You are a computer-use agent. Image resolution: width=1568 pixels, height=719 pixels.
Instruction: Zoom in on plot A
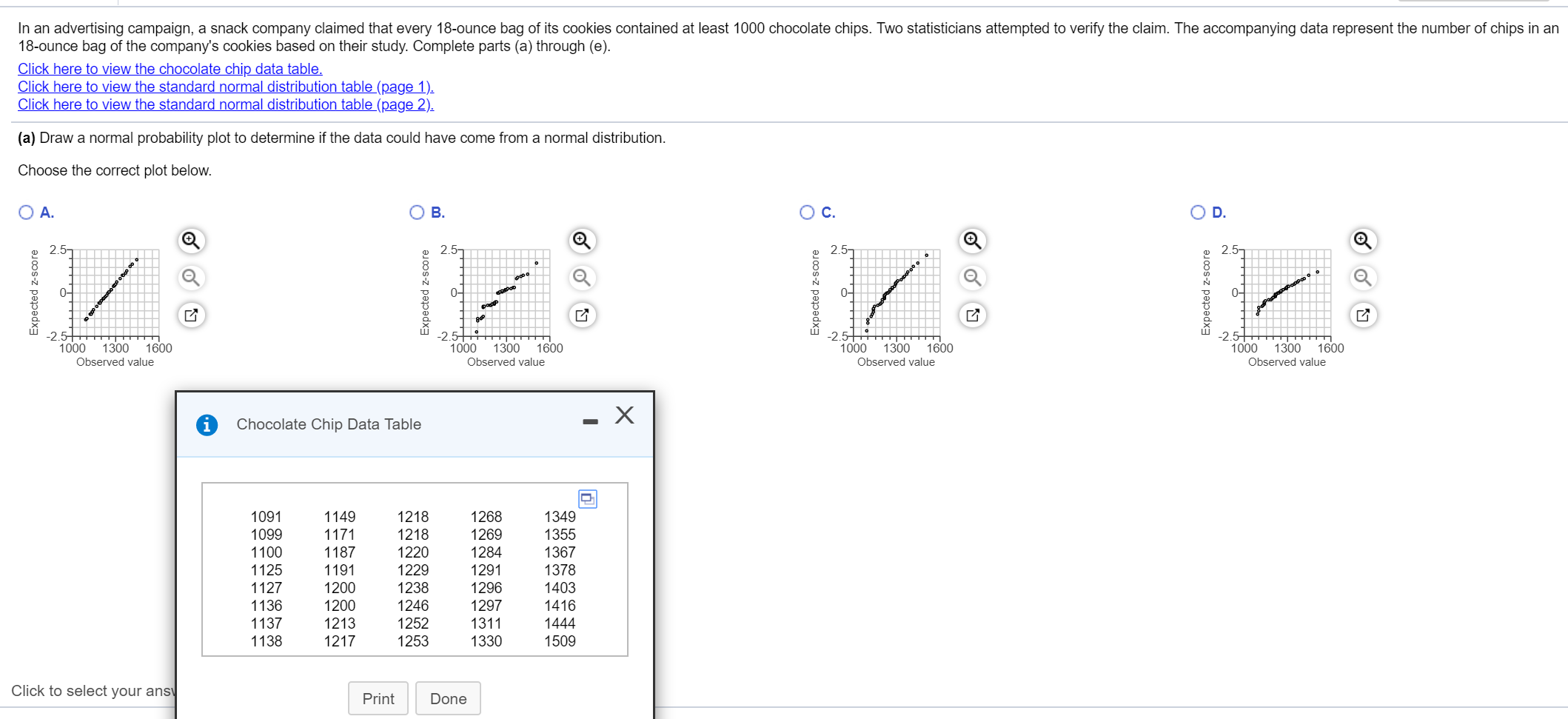click(x=191, y=241)
